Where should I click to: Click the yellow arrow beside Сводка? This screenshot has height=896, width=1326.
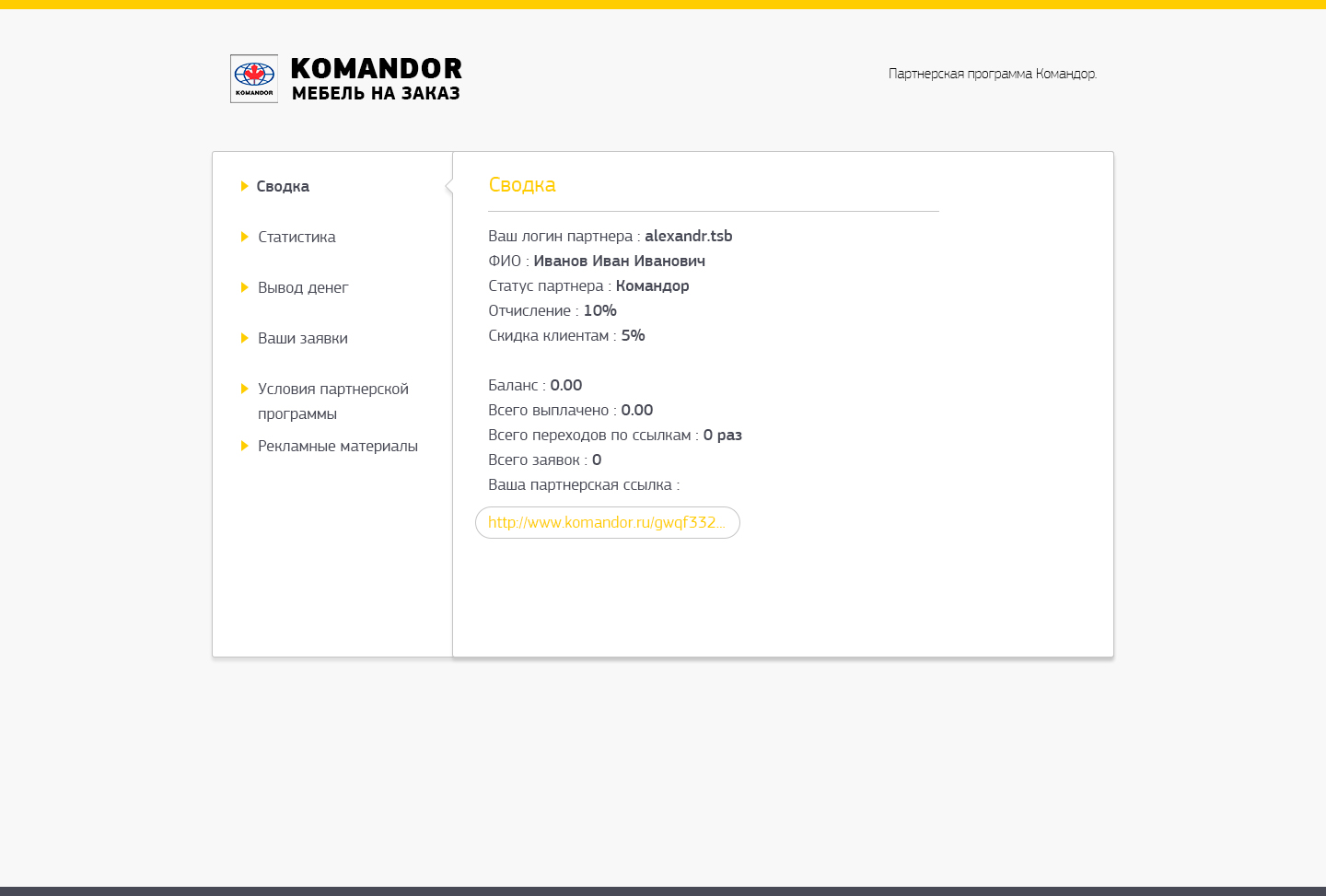point(244,186)
